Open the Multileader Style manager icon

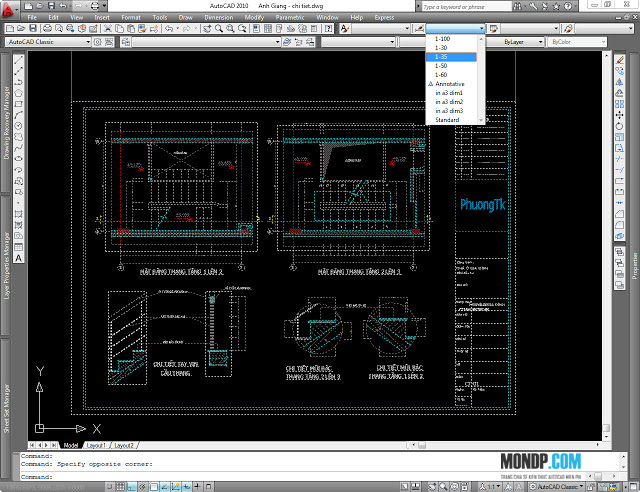click(568, 29)
